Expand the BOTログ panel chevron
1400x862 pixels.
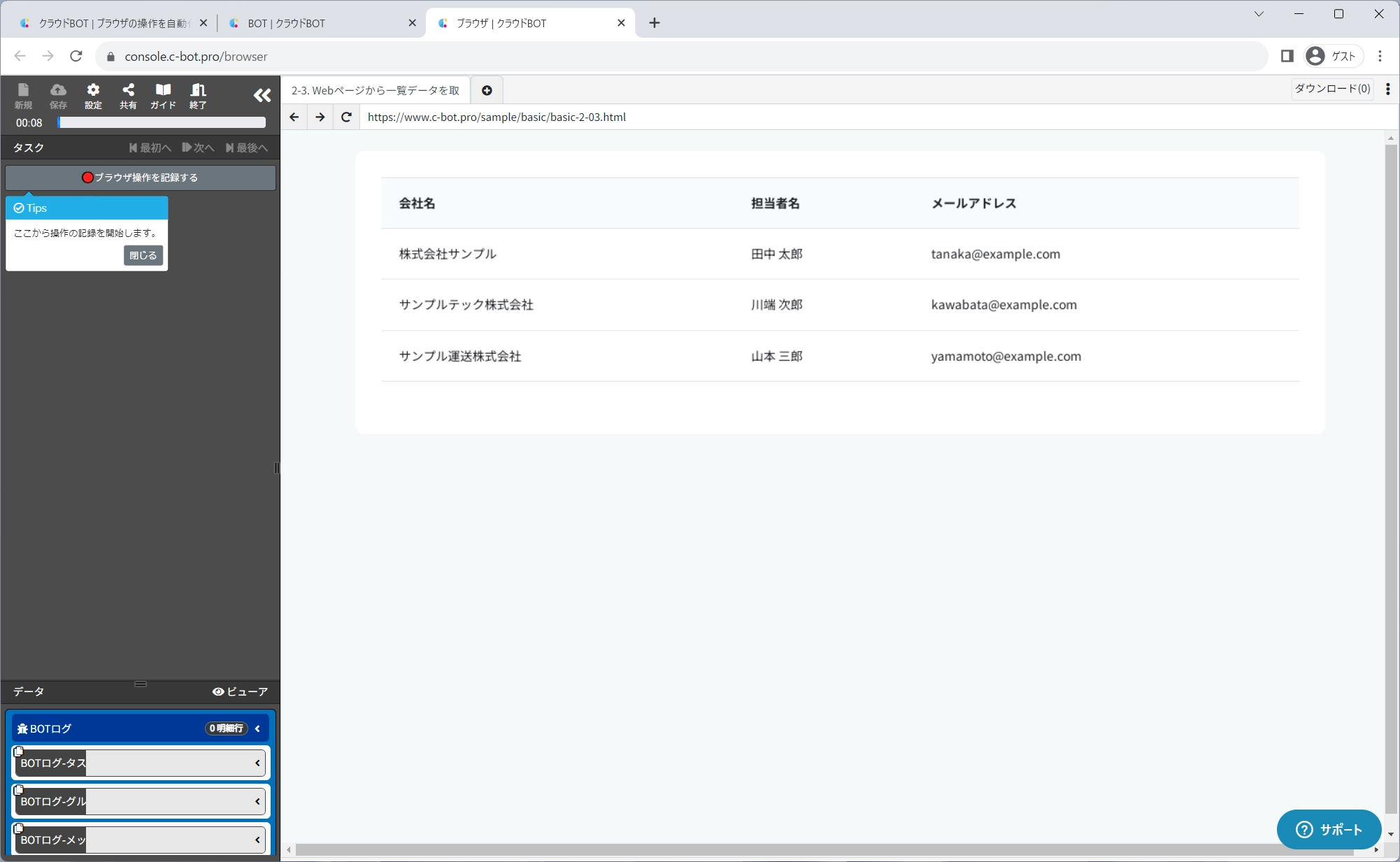[257, 728]
